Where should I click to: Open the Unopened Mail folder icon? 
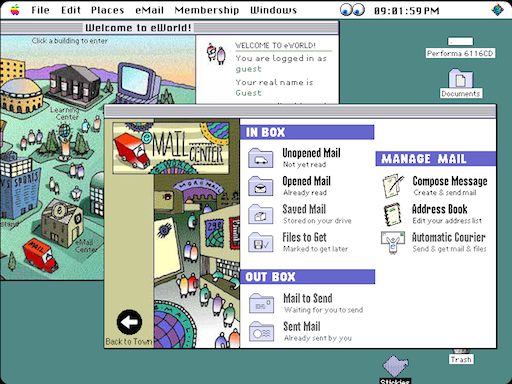(261, 158)
